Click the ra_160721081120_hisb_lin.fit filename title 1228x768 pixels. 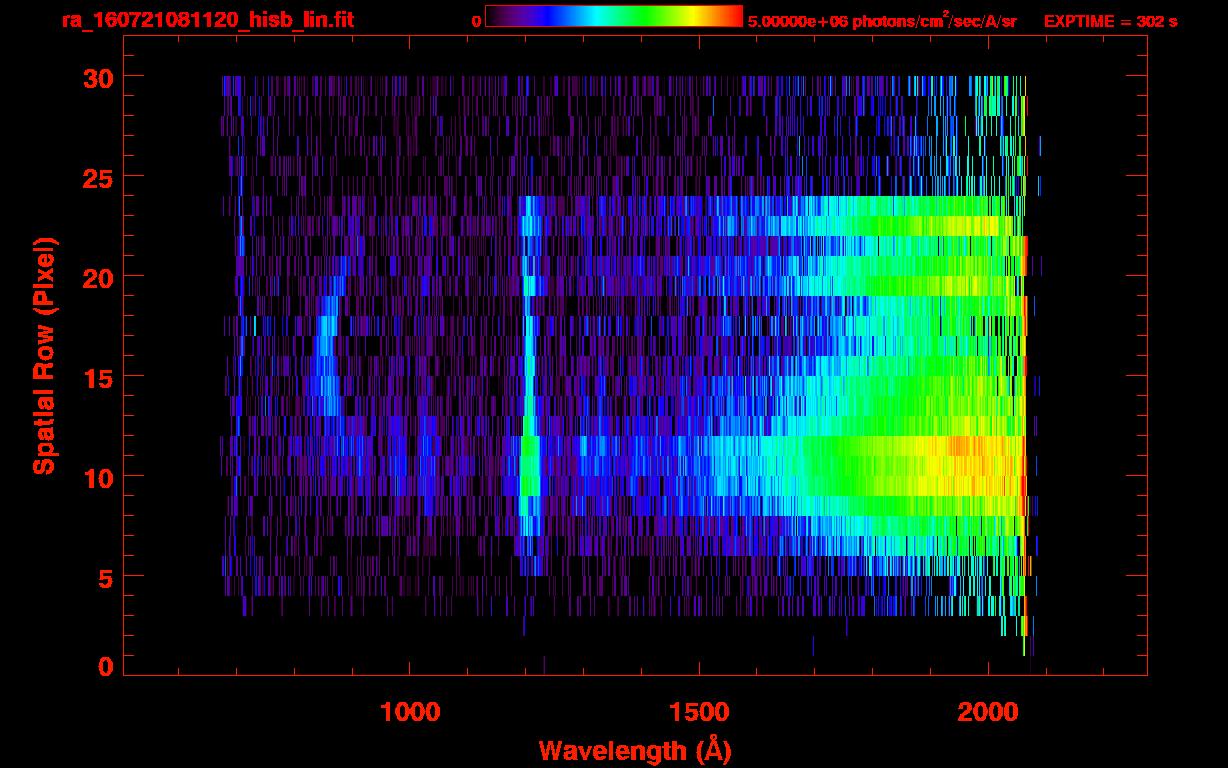207,20
